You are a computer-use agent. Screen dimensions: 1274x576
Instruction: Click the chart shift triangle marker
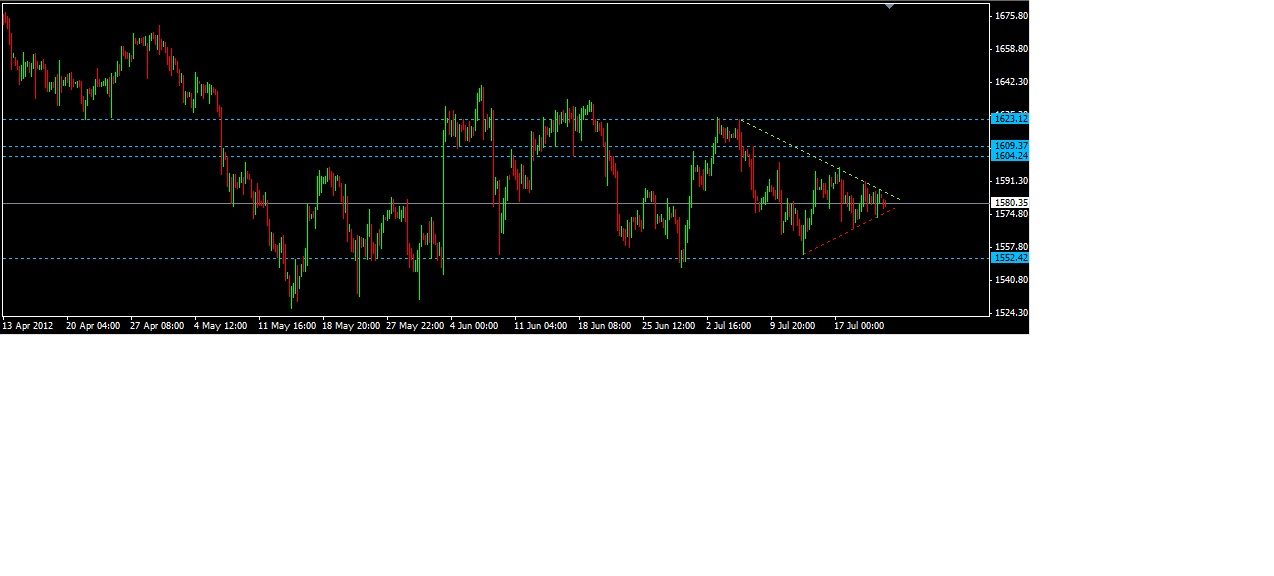[889, 6]
